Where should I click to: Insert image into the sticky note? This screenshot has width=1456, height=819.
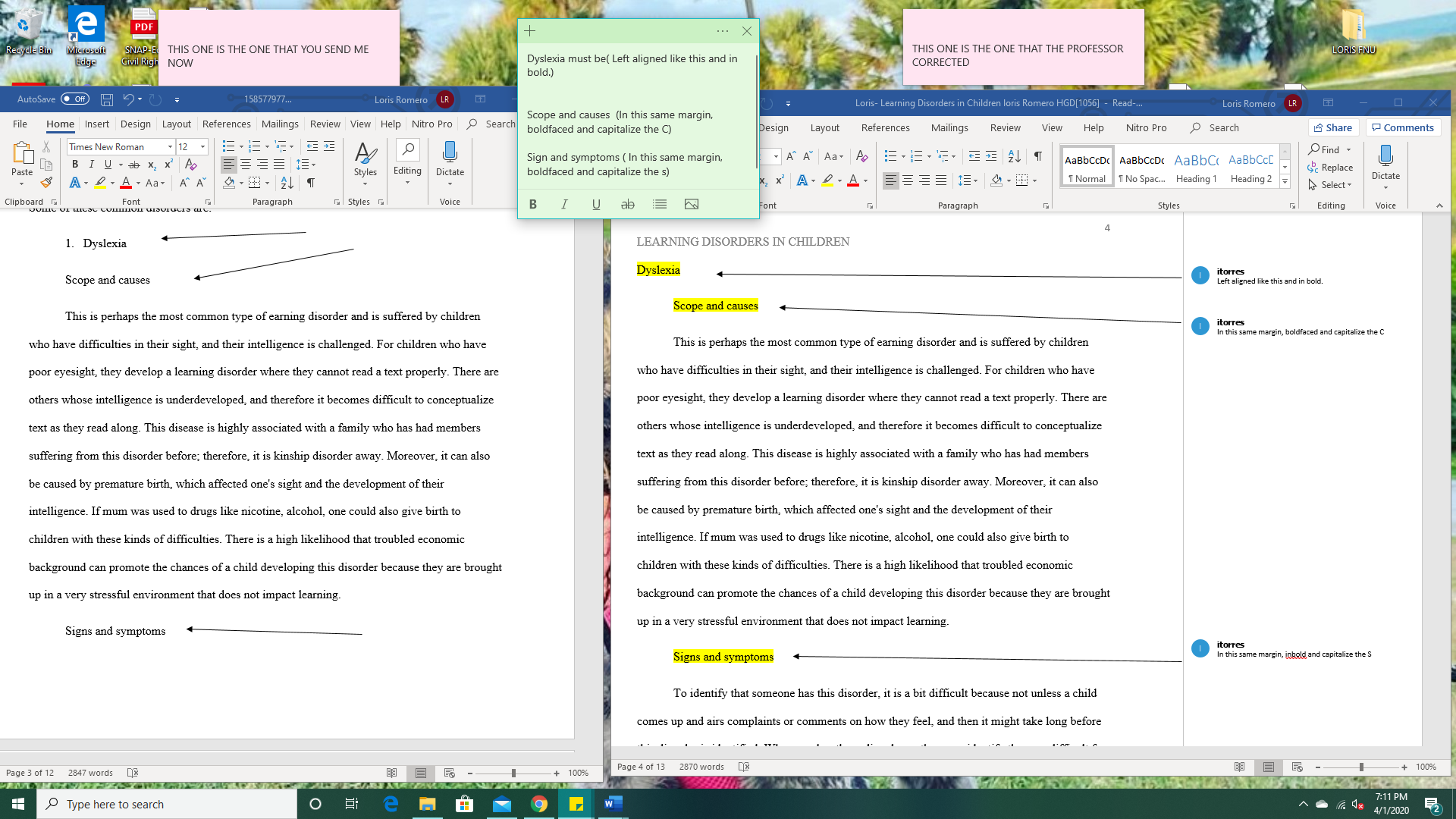point(692,204)
